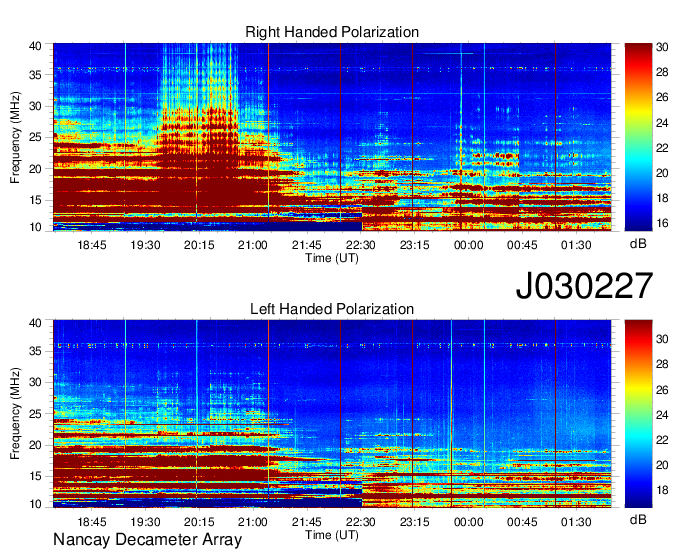Click the 25 MHz tick on upper plot
Image resolution: width=680 pixels, height=552 pixels.
pos(35,137)
